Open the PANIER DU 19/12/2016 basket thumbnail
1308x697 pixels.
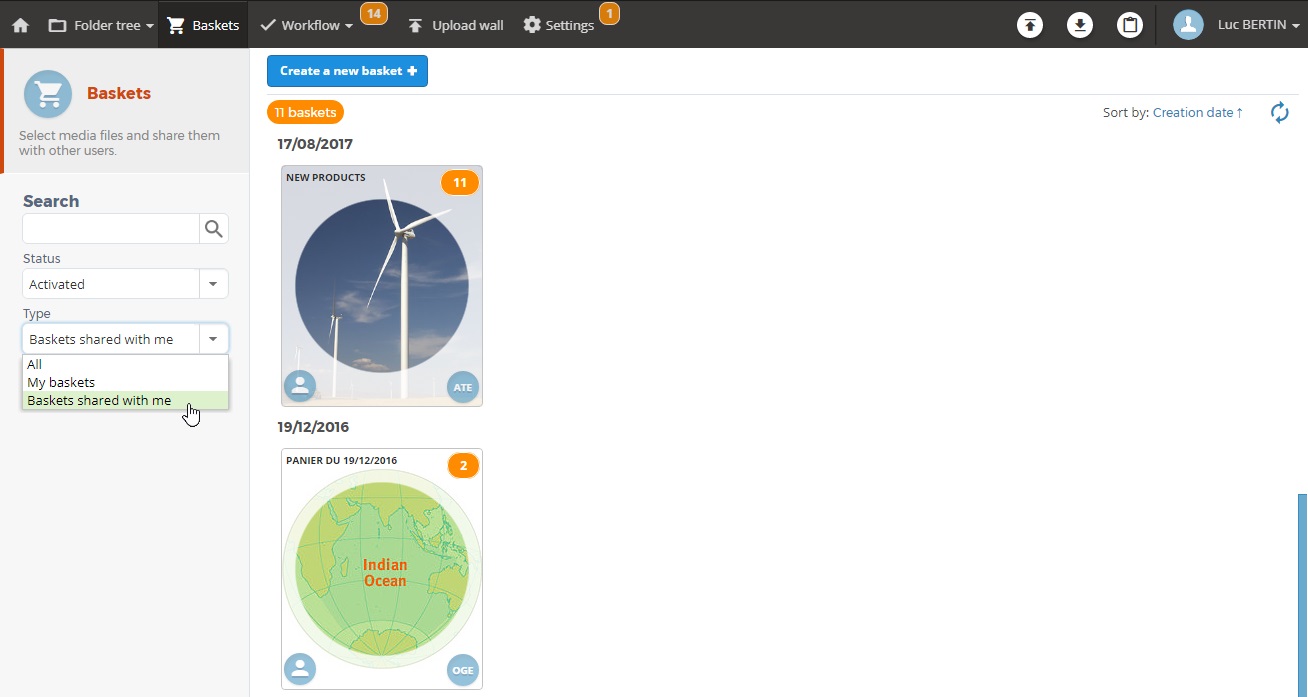[x=382, y=569]
